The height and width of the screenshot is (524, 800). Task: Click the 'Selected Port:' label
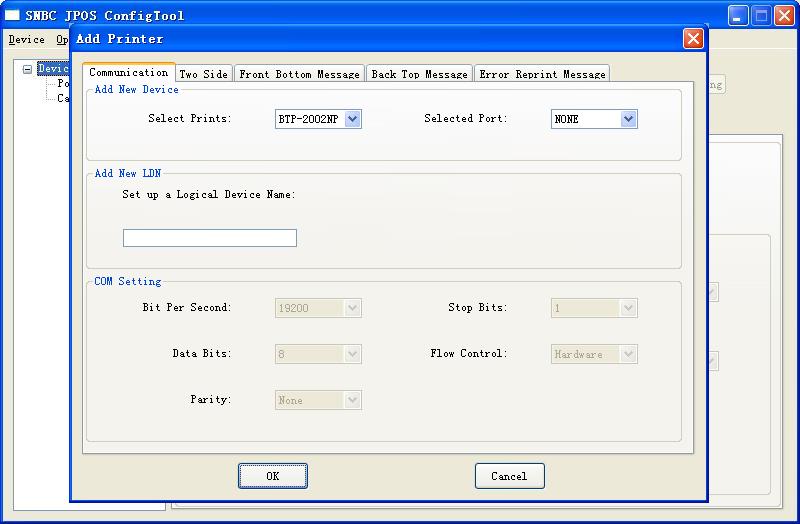pos(466,118)
